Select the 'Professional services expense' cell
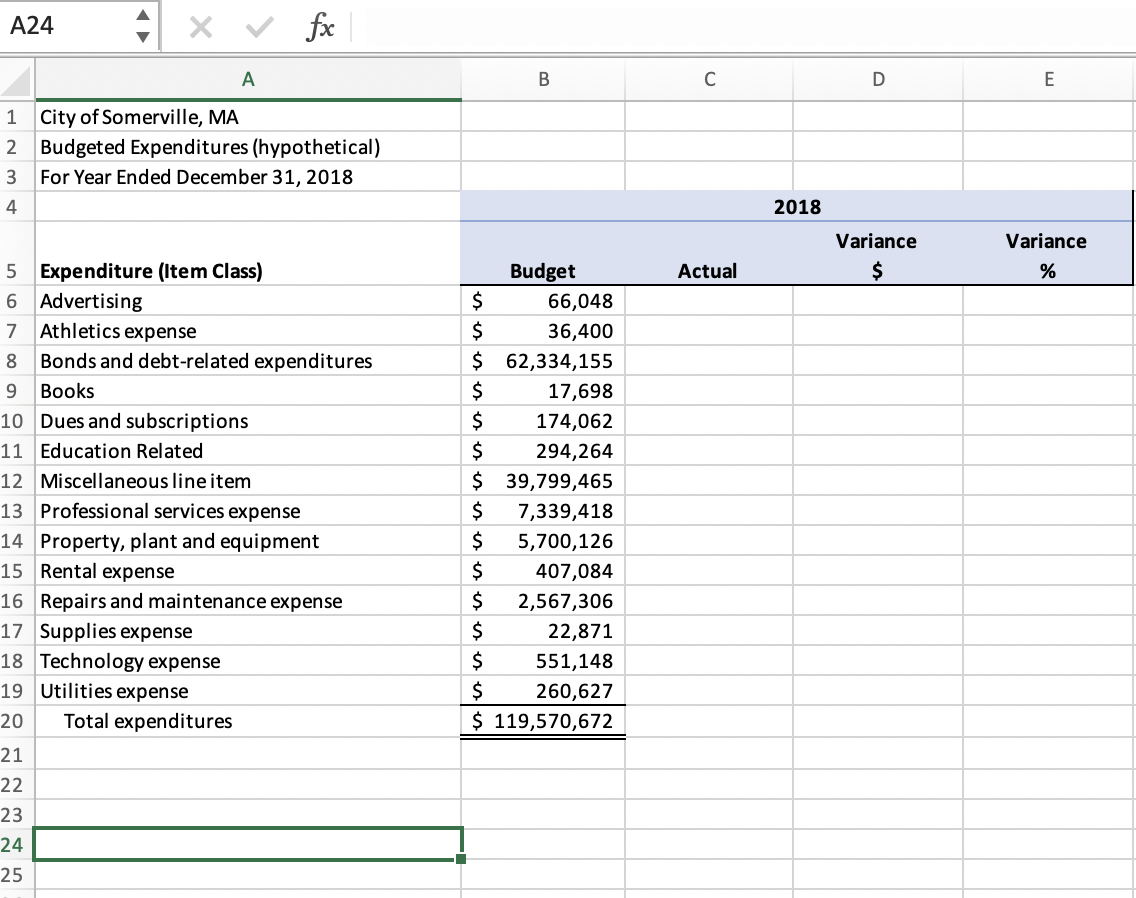Image resolution: width=1136 pixels, height=898 pixels. click(x=248, y=511)
